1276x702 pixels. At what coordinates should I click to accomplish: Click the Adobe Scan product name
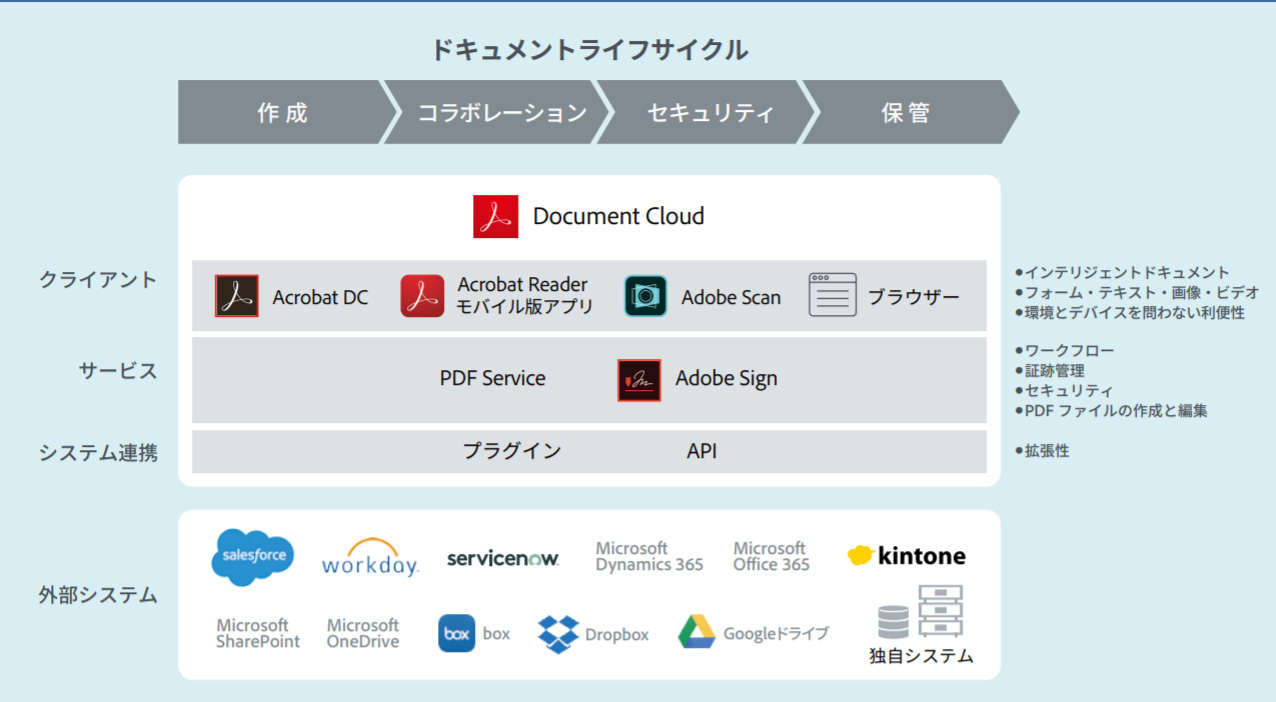click(x=731, y=297)
